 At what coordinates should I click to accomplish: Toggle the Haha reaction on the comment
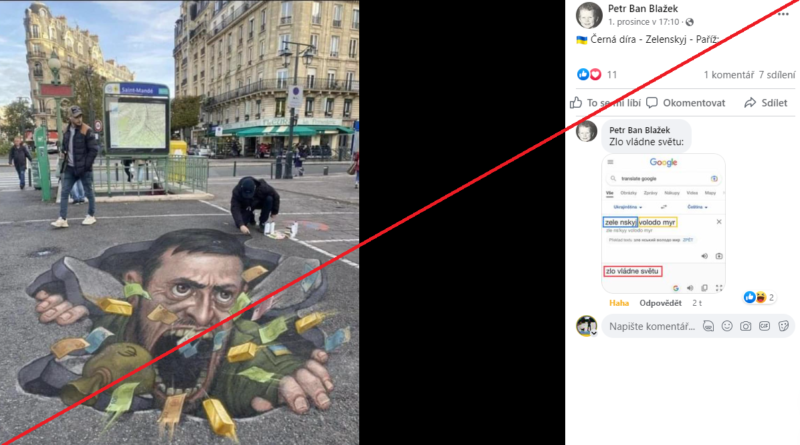click(619, 303)
